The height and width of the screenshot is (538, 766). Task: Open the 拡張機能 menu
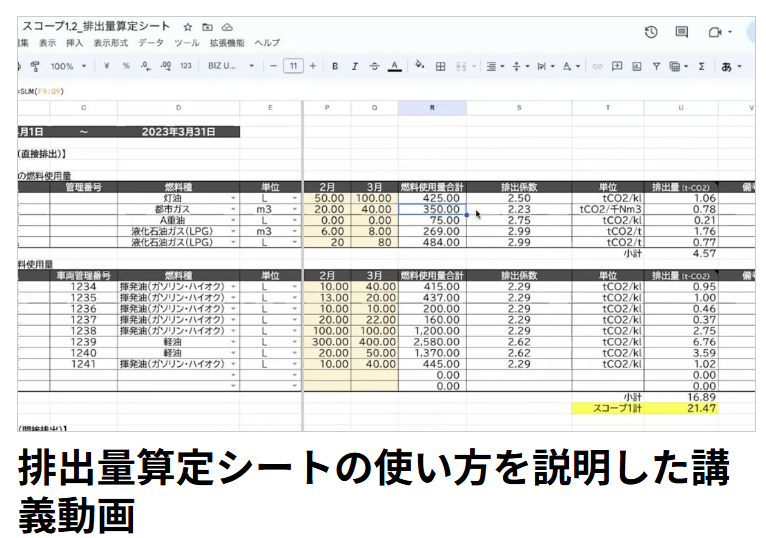pos(226,43)
